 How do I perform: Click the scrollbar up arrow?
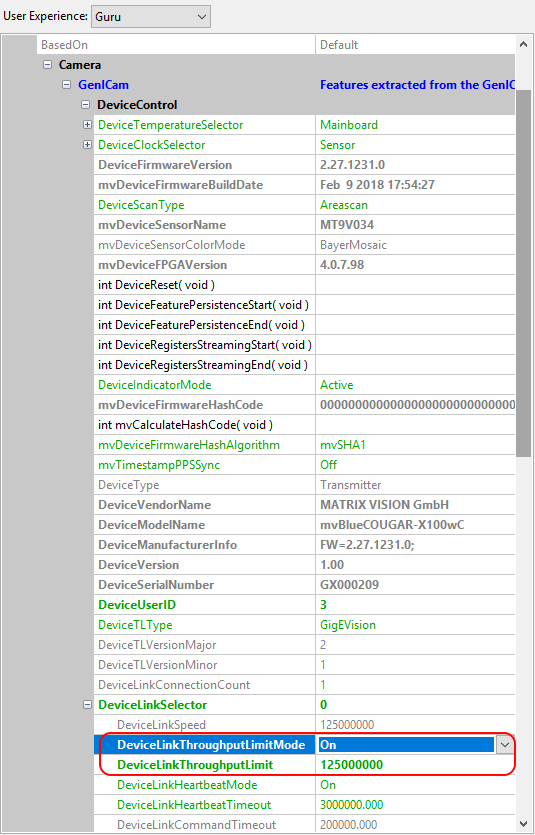[524, 45]
